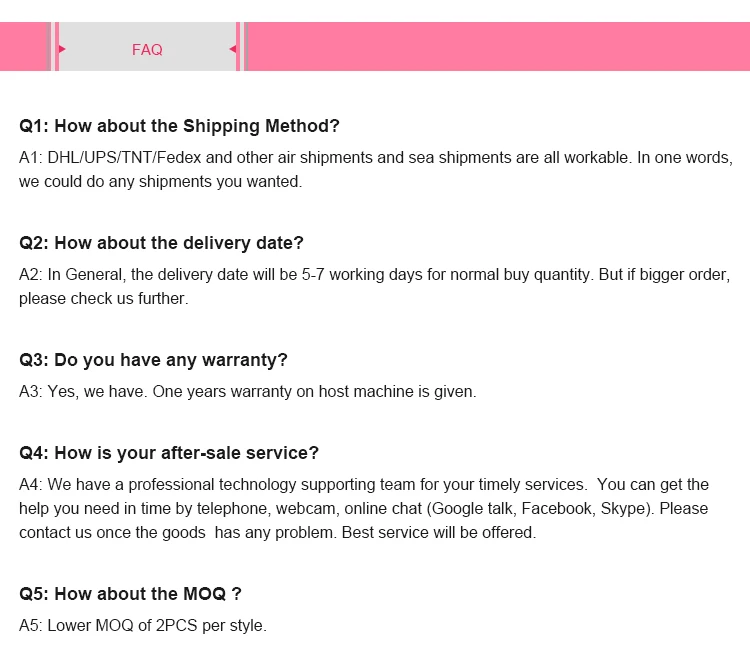Click the A2 line about 5-7 working days
Screen dimensions: 750x650
coord(375,274)
